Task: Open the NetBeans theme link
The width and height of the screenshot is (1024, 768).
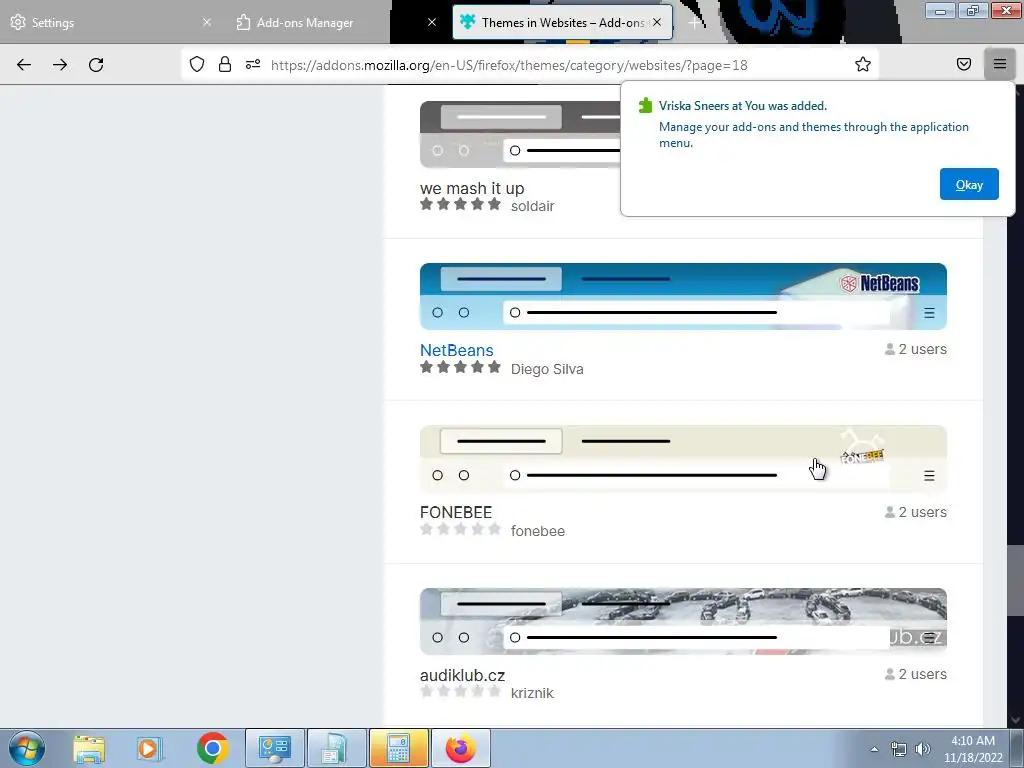Action: (x=456, y=350)
